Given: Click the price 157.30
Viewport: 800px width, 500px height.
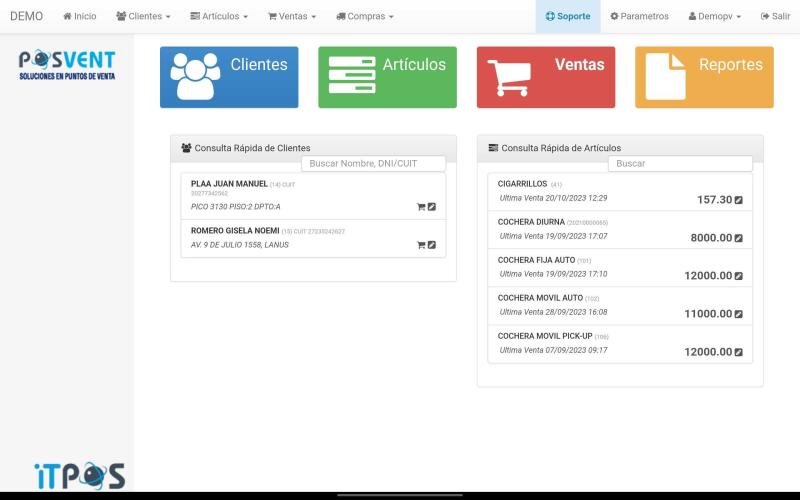Looking at the screenshot, I should (714, 200).
